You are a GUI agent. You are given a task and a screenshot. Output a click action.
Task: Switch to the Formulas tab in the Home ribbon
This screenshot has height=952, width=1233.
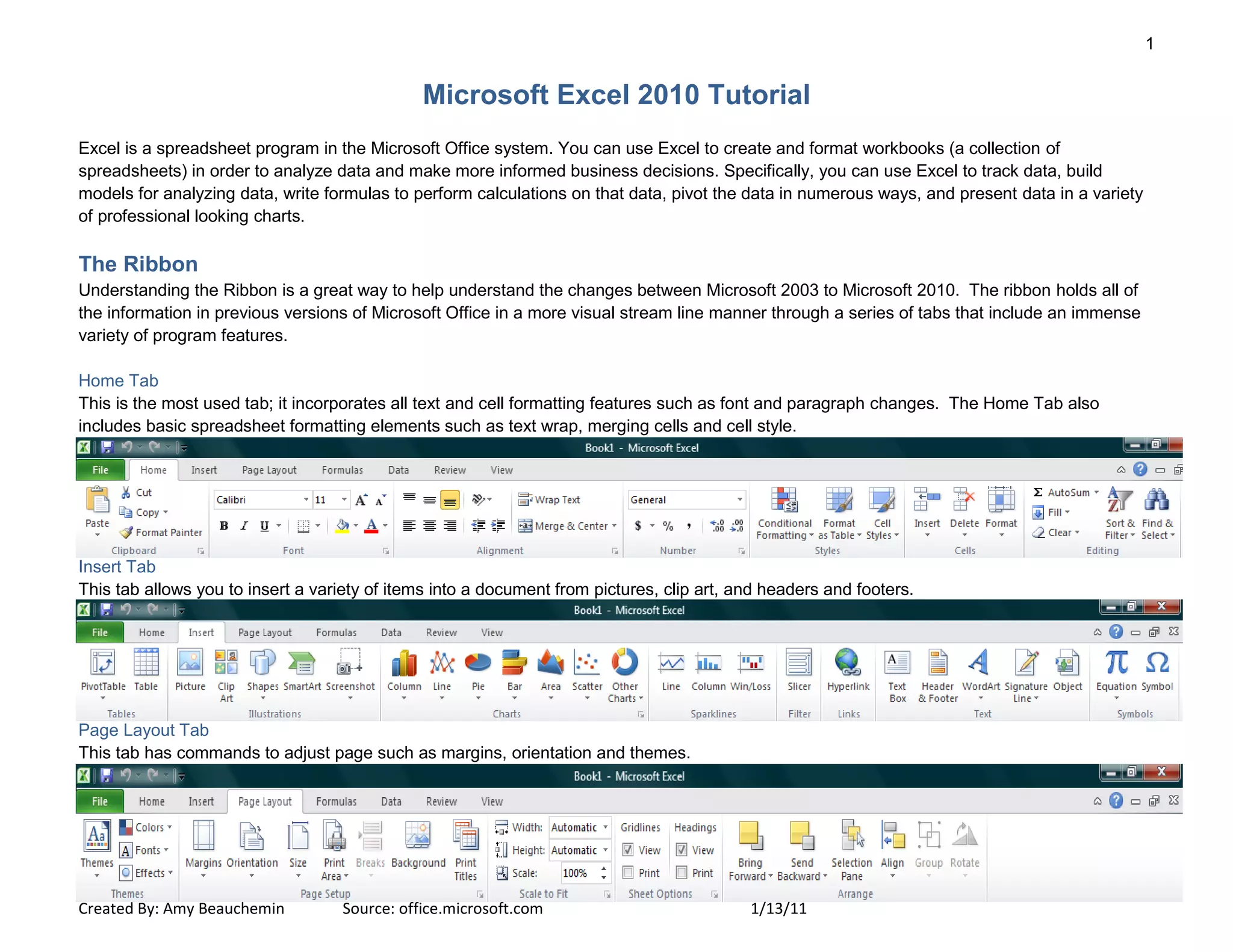342,470
